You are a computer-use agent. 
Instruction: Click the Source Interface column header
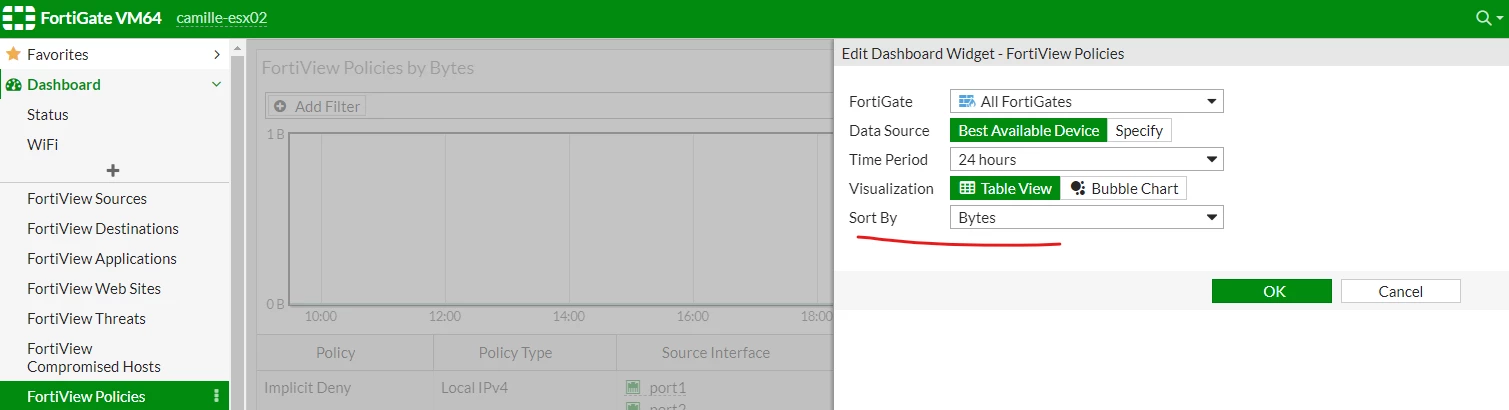pos(716,353)
